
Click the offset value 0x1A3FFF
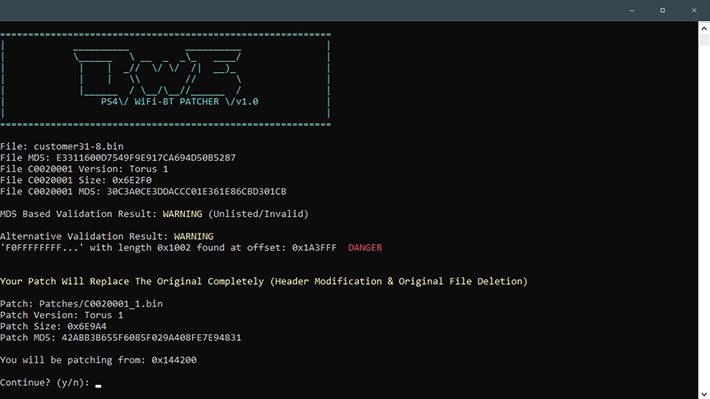pyautogui.click(x=314, y=248)
